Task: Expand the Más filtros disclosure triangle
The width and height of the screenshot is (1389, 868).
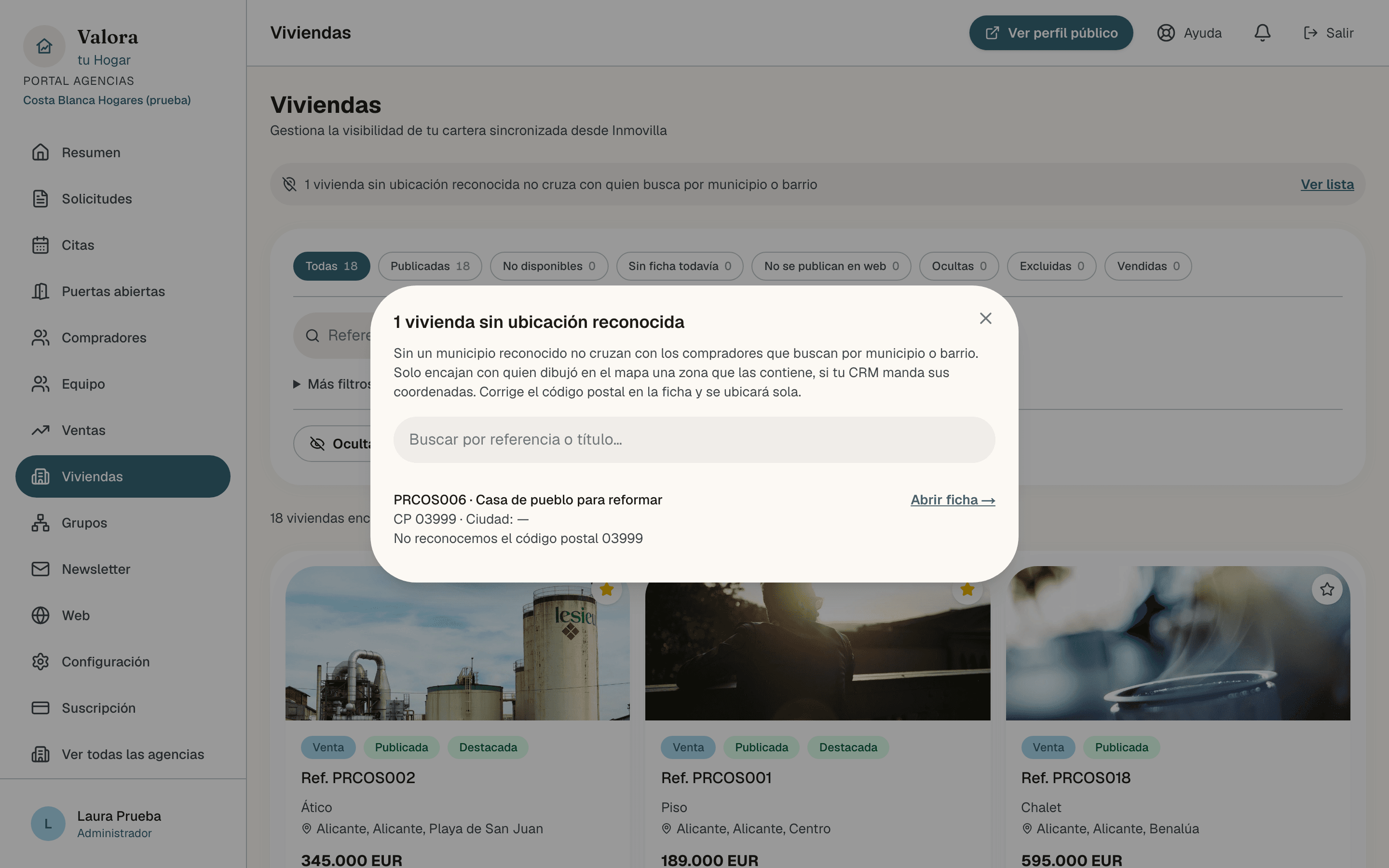Action: [297, 384]
